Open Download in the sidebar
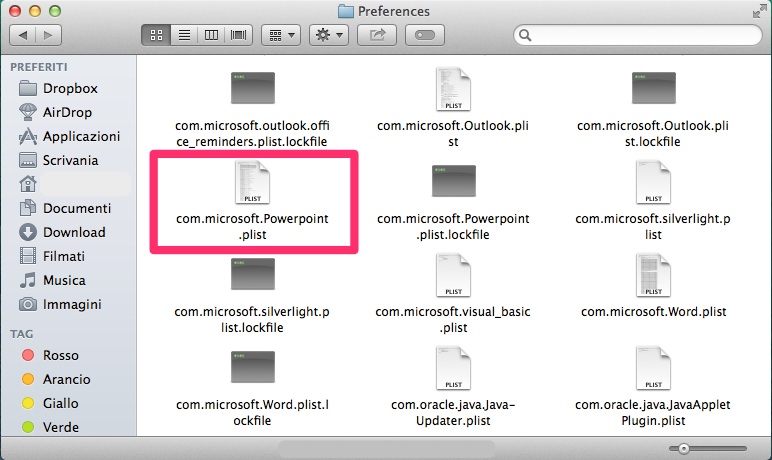Screen dimensions: 772x460 [x=62, y=232]
